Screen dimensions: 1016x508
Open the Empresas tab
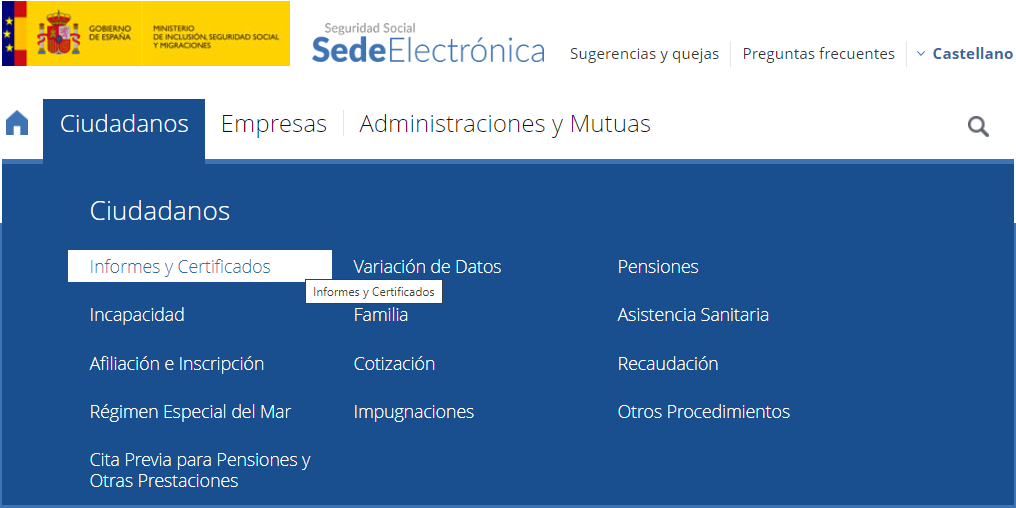[274, 124]
